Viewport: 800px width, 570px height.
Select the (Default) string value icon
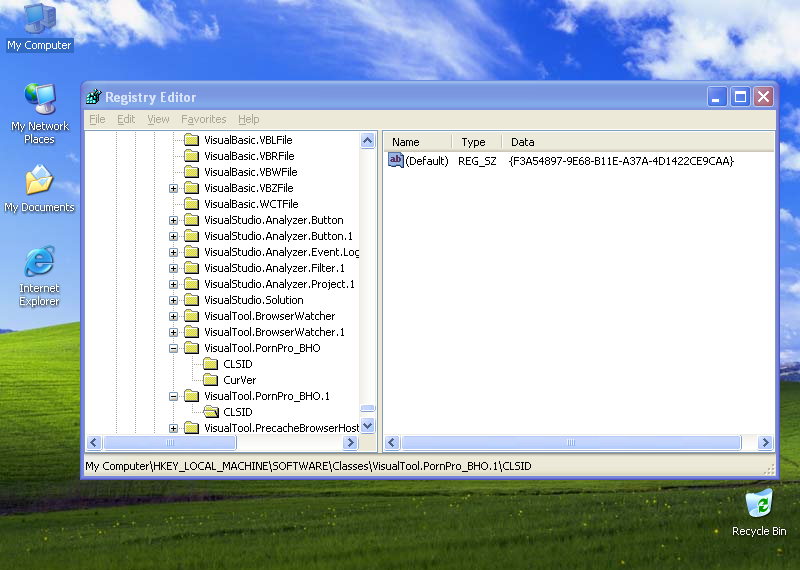[x=395, y=160]
